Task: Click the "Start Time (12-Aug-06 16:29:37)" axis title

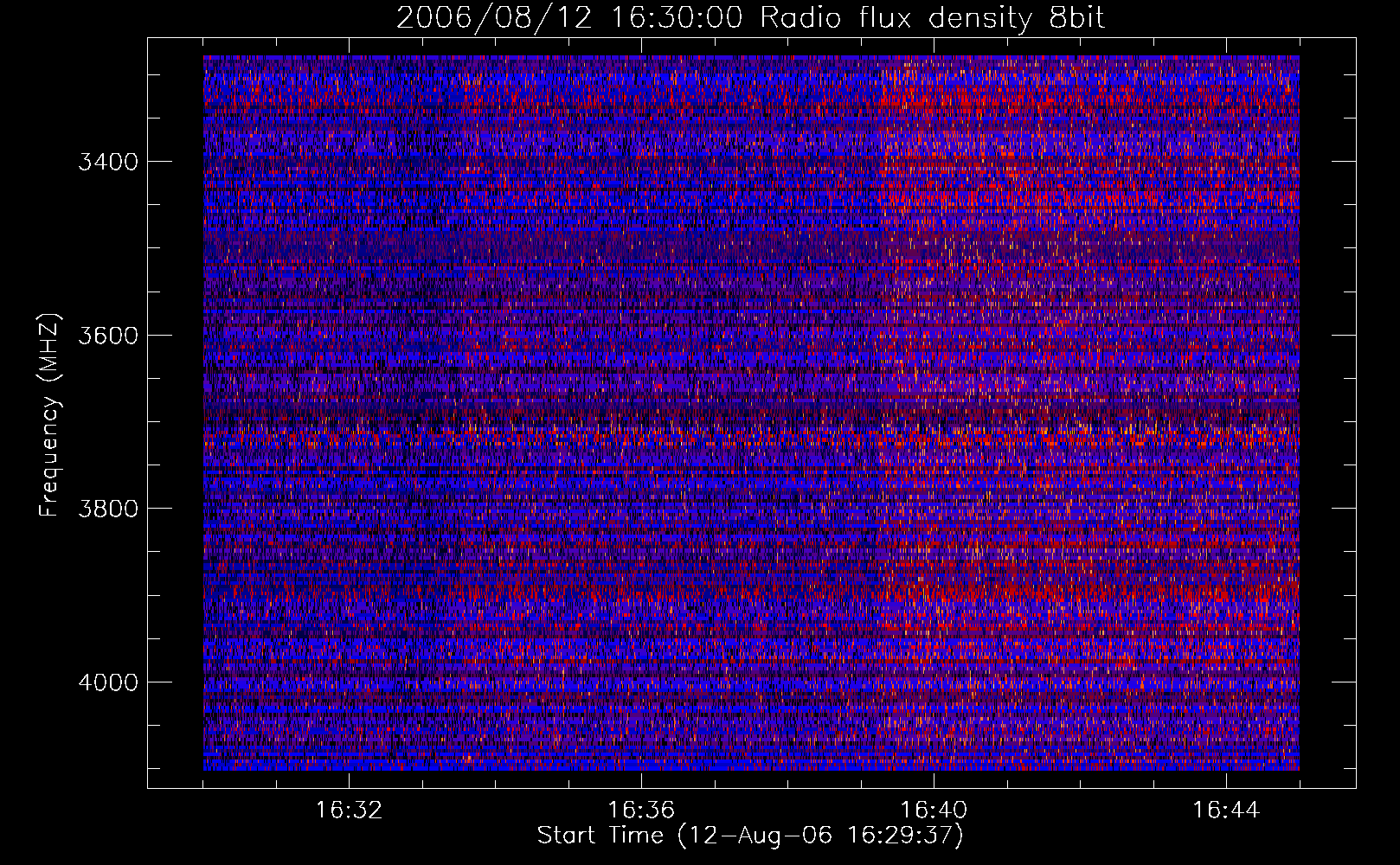Action: click(750, 836)
